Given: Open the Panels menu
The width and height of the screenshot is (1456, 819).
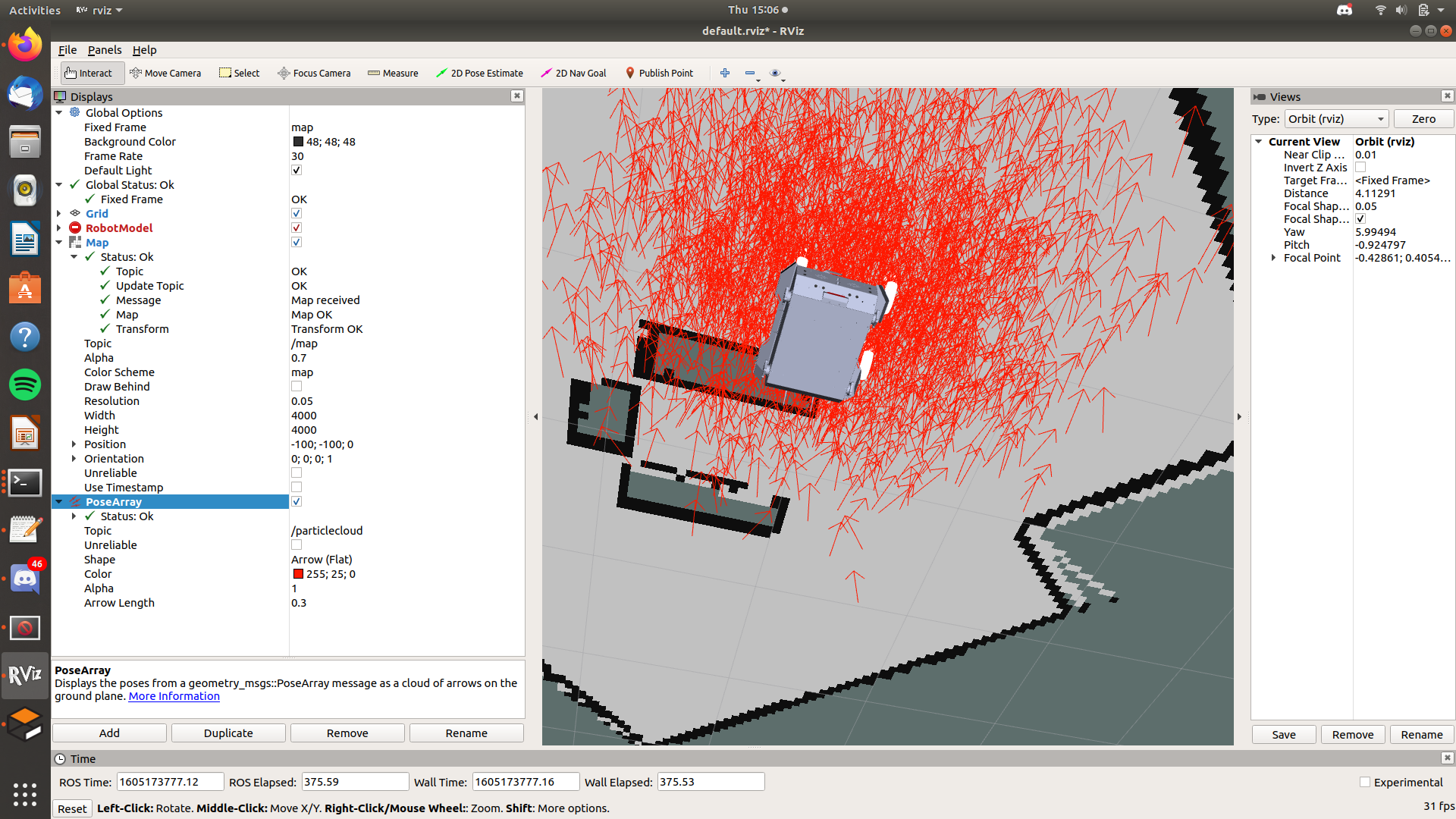Looking at the screenshot, I should click(x=105, y=50).
